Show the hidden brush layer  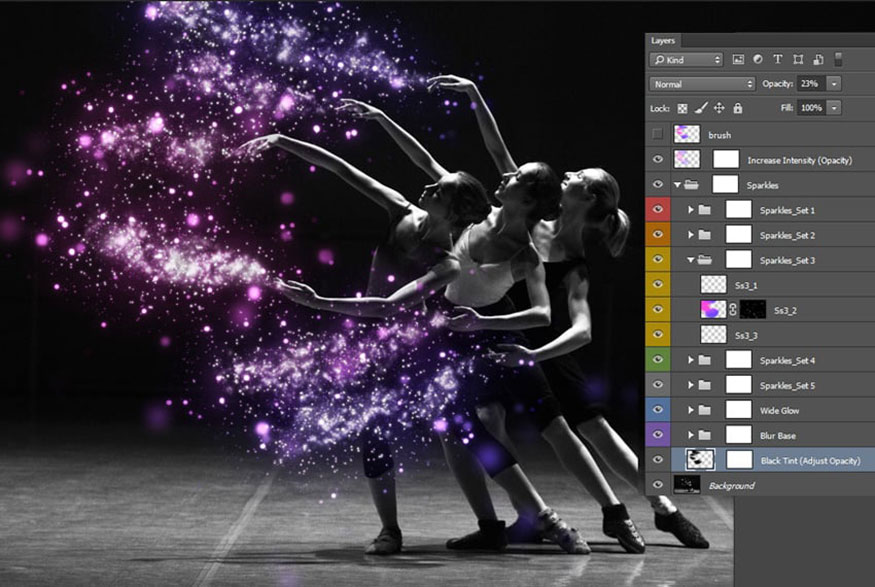point(658,134)
